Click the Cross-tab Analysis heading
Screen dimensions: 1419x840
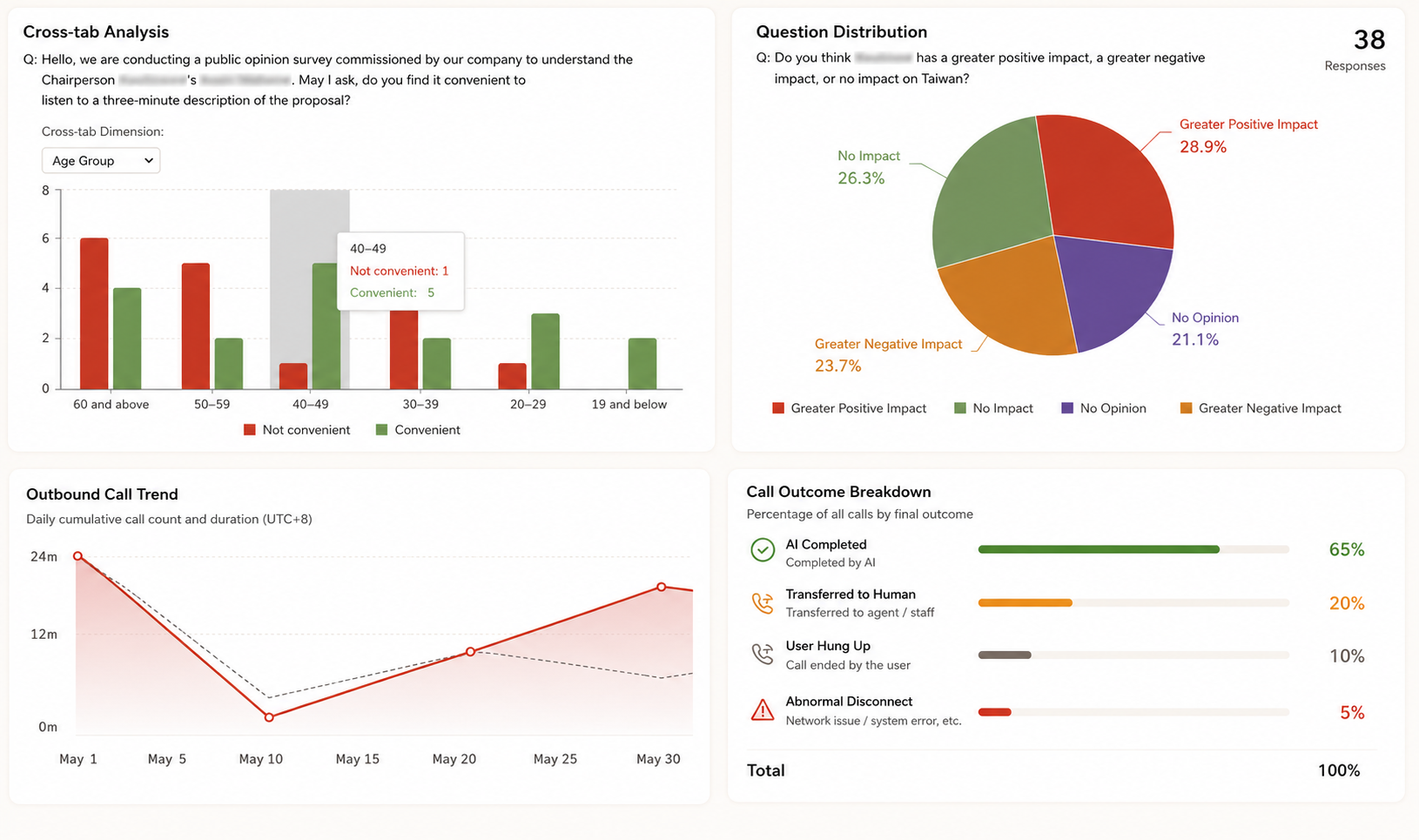tap(96, 31)
